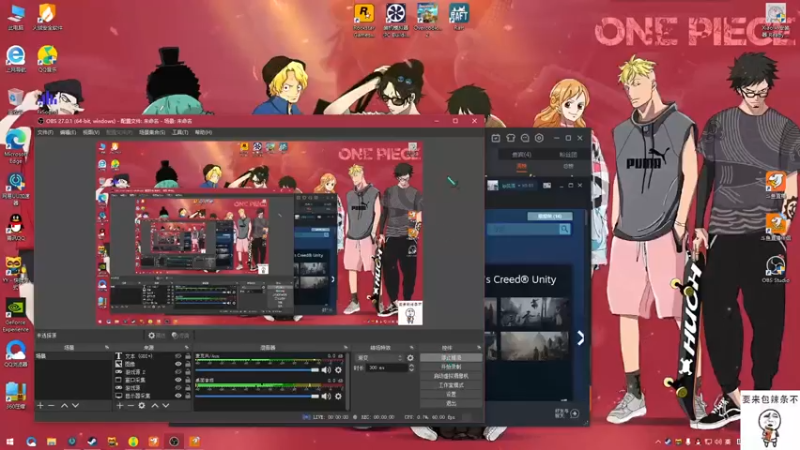Enable 工作室模式 studio mode
This screenshot has width=800, height=450.
(451, 385)
